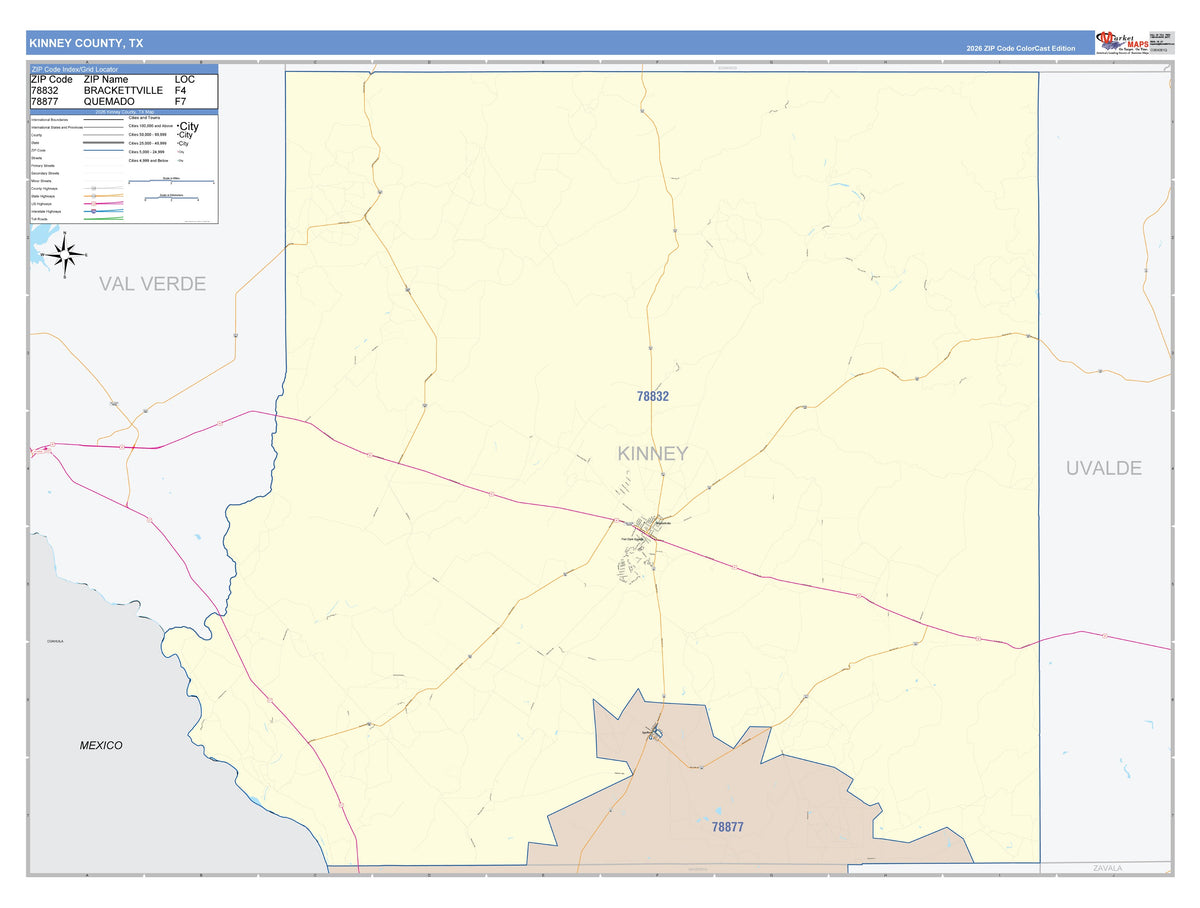Click the 'VAL VERDE' county label
1200x908 pixels.
point(152,284)
